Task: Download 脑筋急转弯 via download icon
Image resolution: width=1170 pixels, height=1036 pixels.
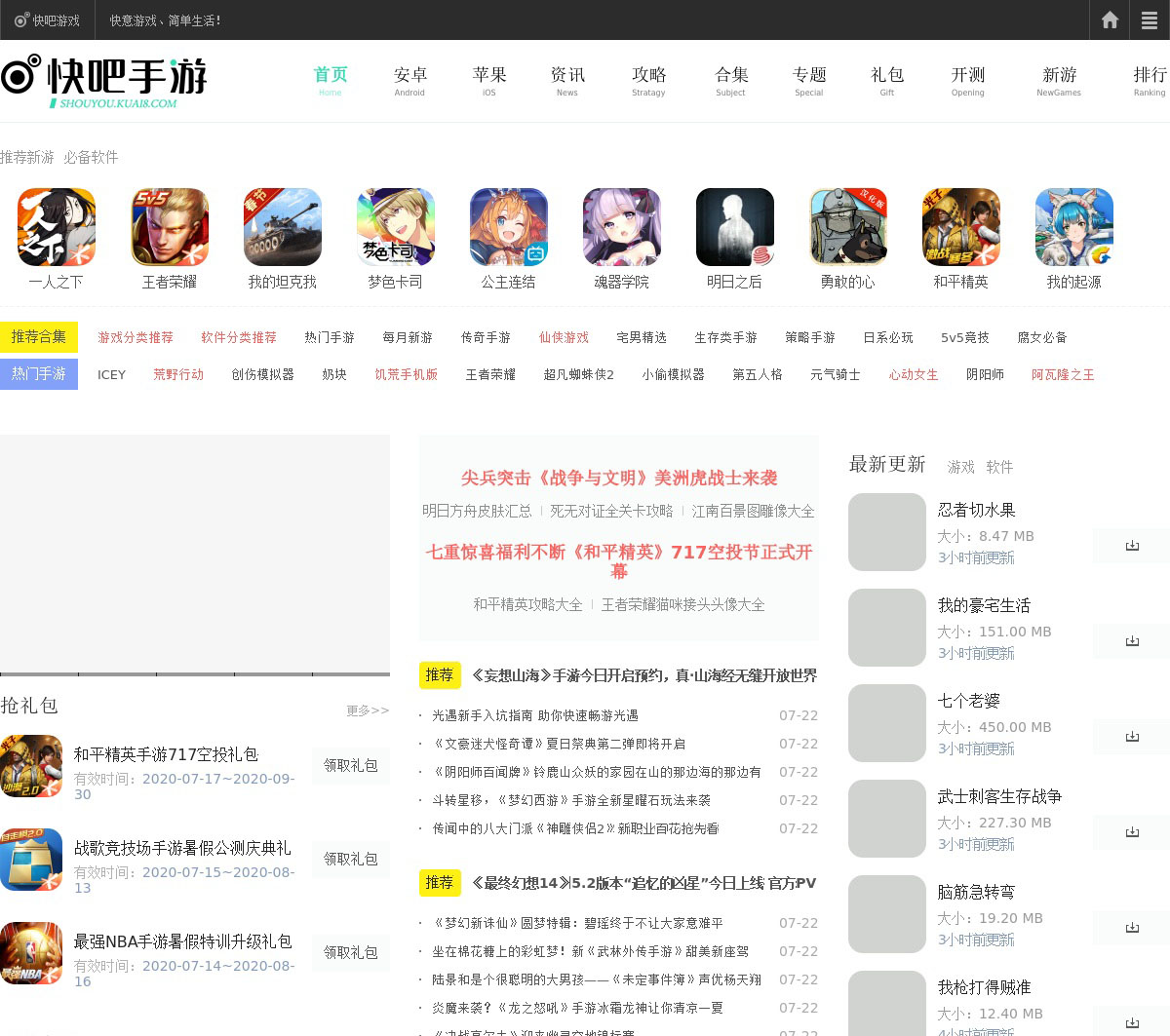Action: click(1132, 928)
